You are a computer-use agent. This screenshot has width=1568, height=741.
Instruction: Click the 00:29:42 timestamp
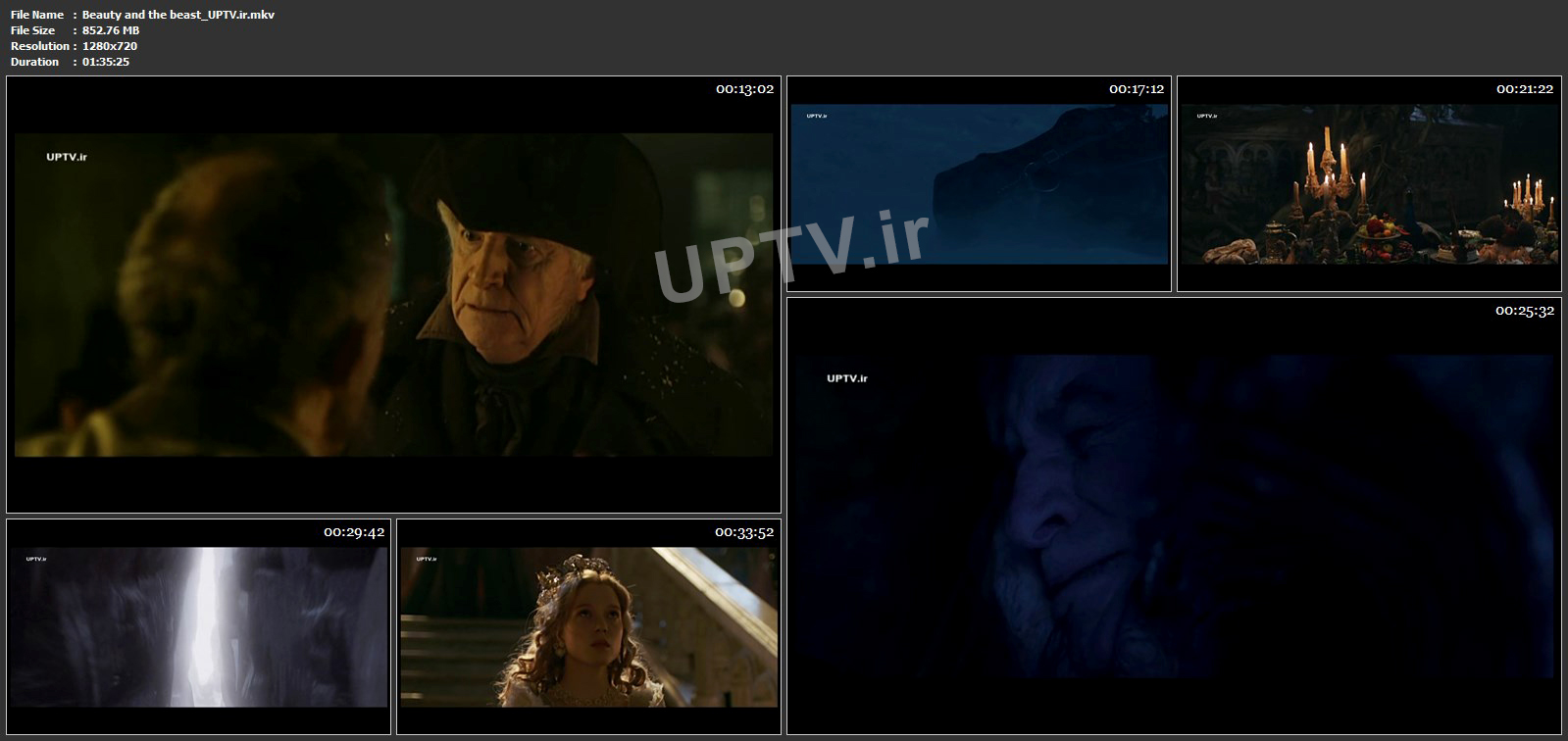tap(354, 532)
